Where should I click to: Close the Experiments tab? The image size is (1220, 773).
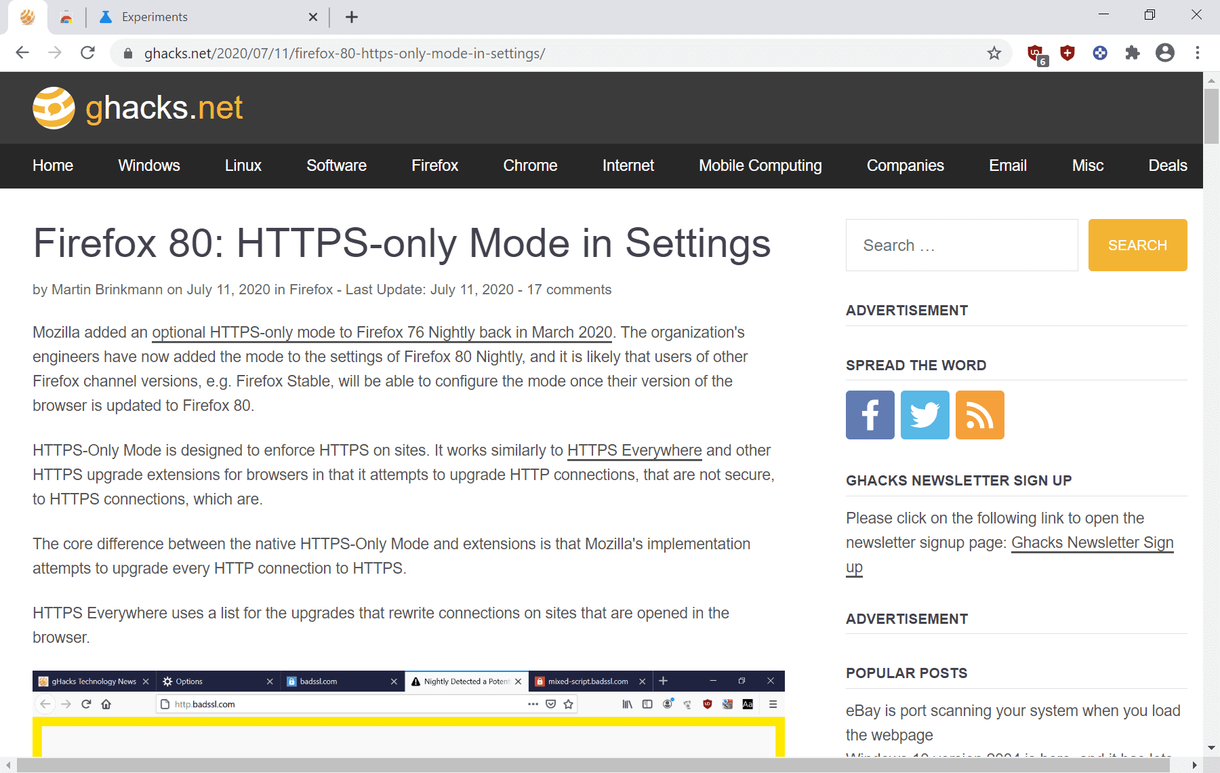click(x=313, y=17)
